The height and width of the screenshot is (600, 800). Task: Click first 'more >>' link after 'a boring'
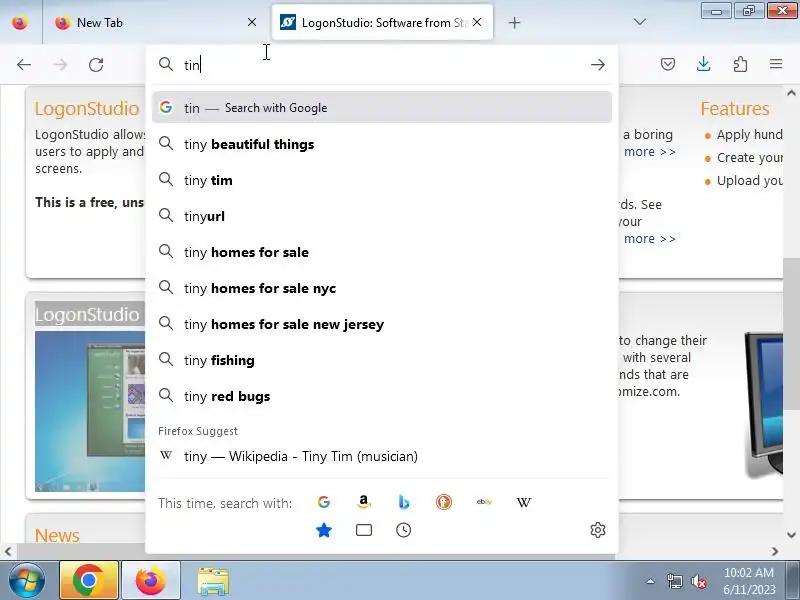click(x=649, y=152)
